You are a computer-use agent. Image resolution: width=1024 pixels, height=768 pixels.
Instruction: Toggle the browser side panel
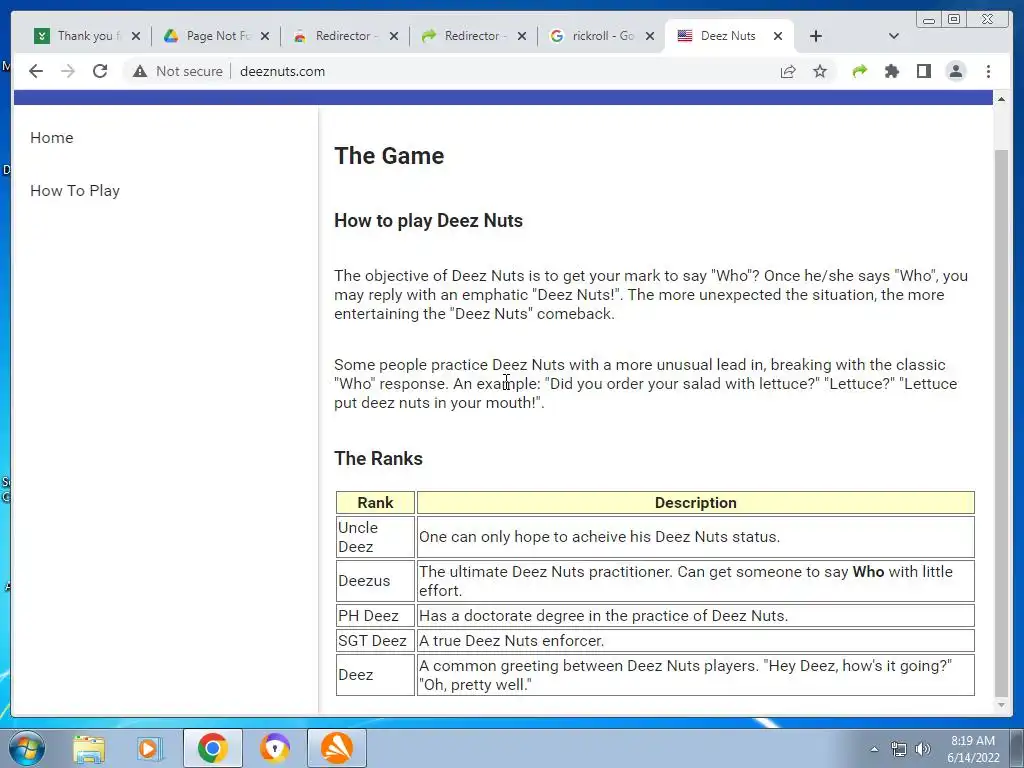pyautogui.click(x=923, y=71)
